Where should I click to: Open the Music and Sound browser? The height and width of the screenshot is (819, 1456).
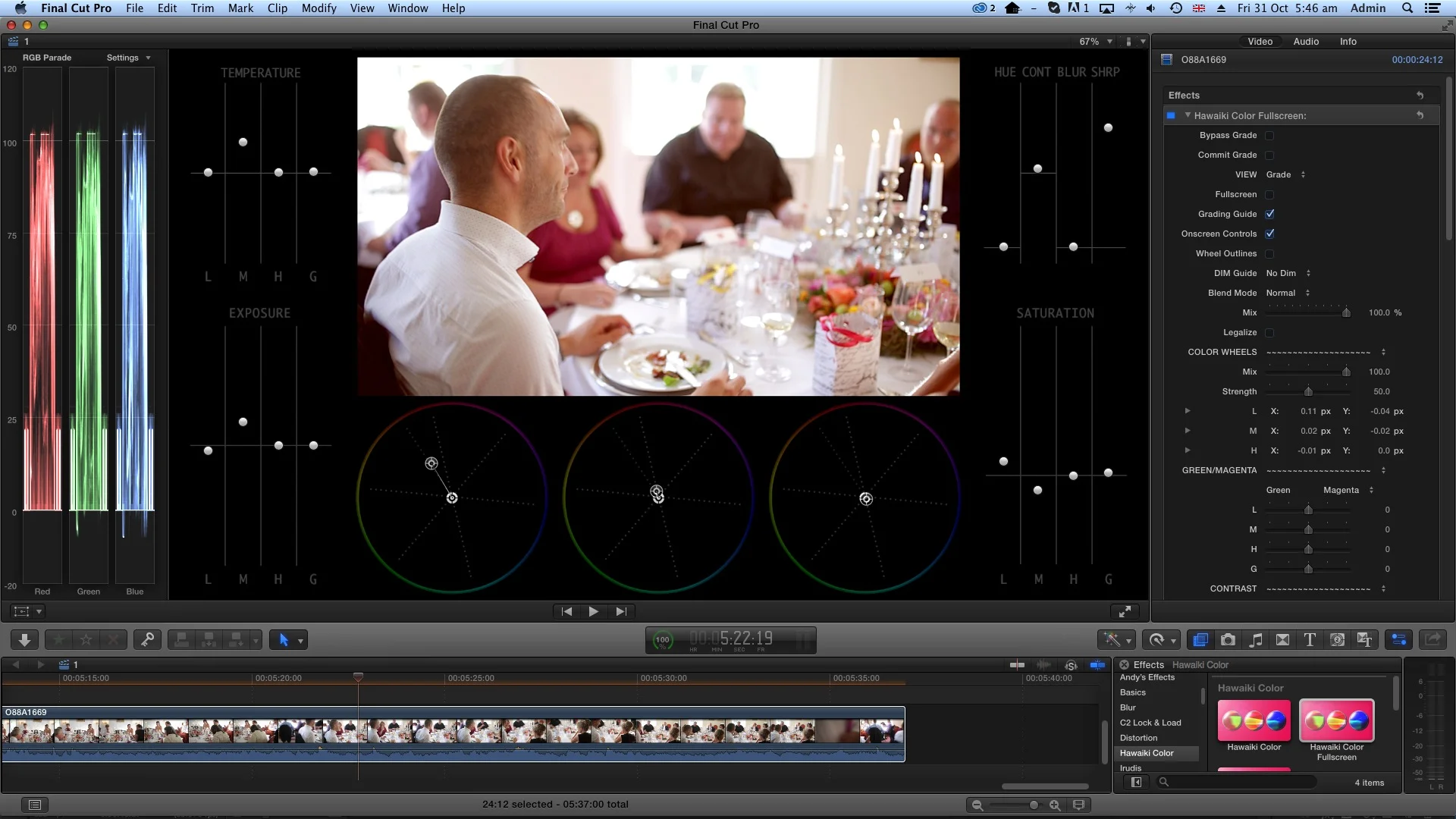coord(1256,640)
